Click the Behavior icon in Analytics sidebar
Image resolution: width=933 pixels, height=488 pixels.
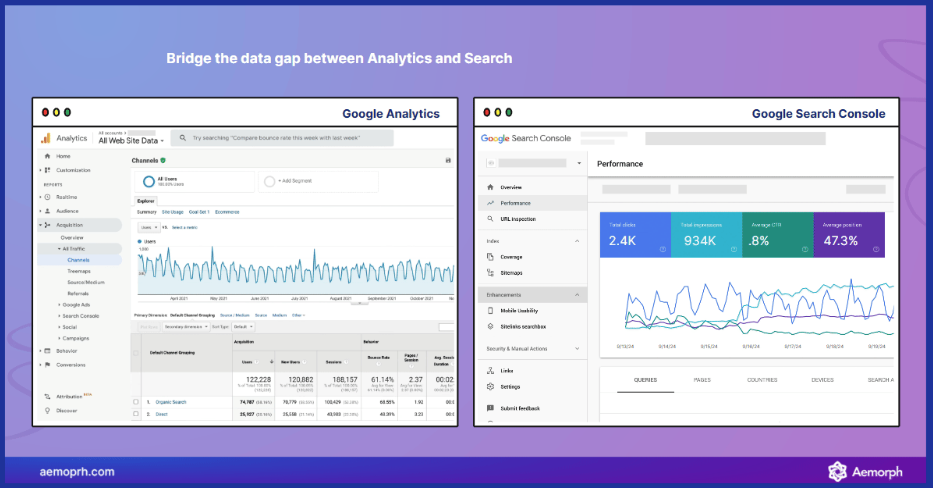[47, 351]
